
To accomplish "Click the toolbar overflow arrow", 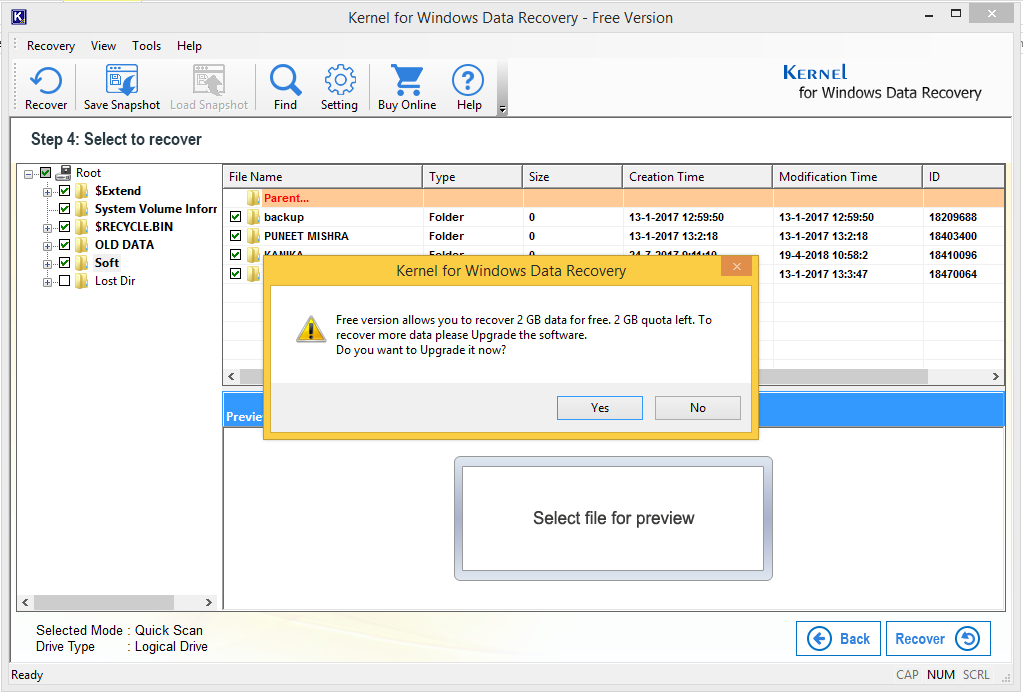I will coord(502,110).
